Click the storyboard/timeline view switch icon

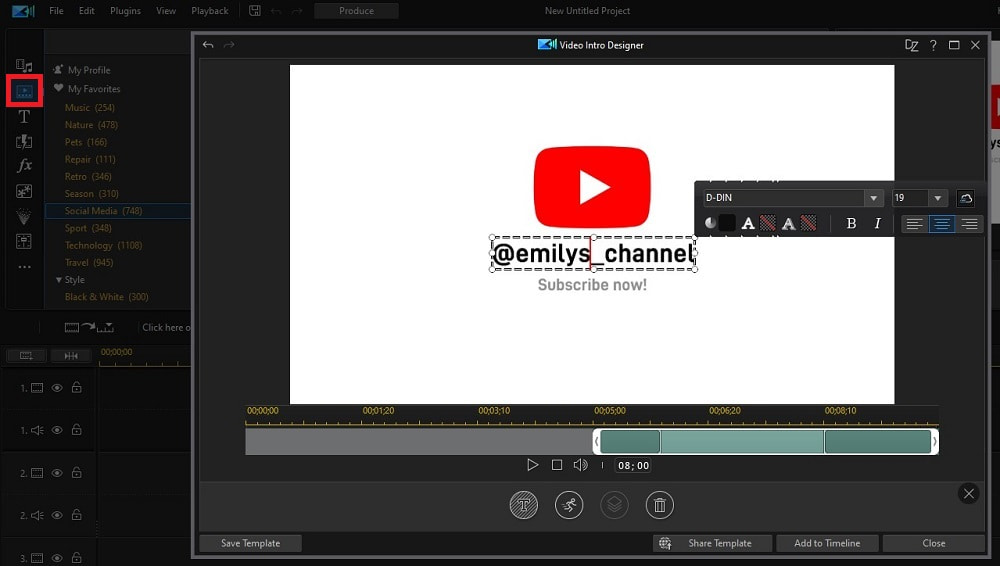89,327
